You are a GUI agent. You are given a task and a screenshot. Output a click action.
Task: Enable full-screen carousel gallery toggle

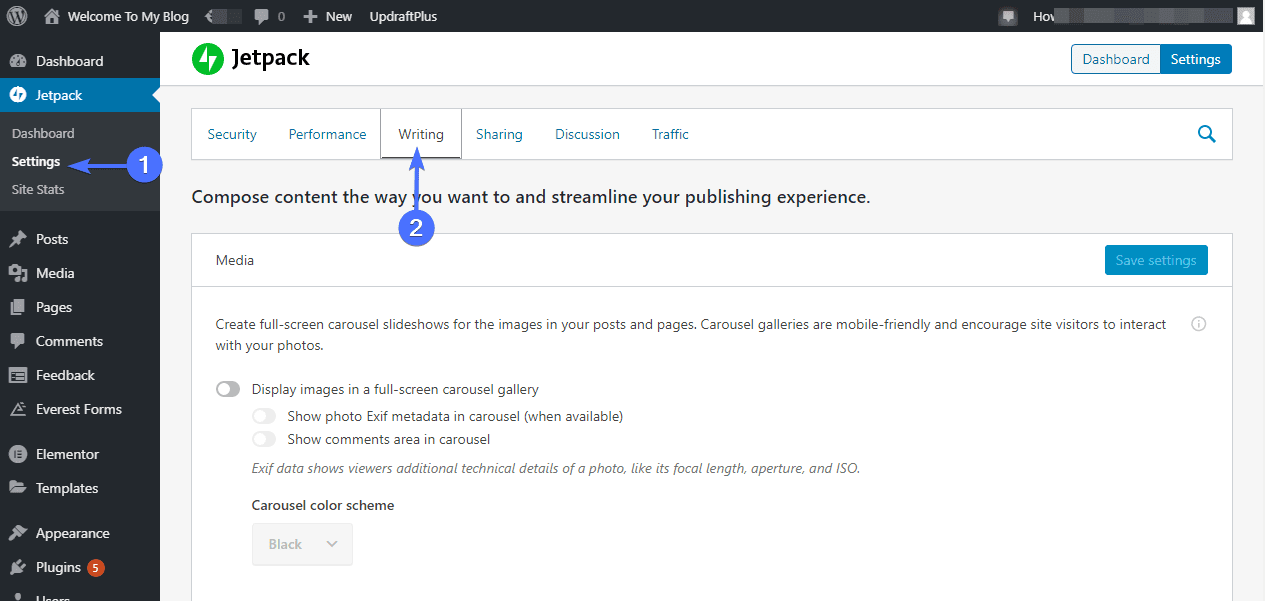coord(228,389)
